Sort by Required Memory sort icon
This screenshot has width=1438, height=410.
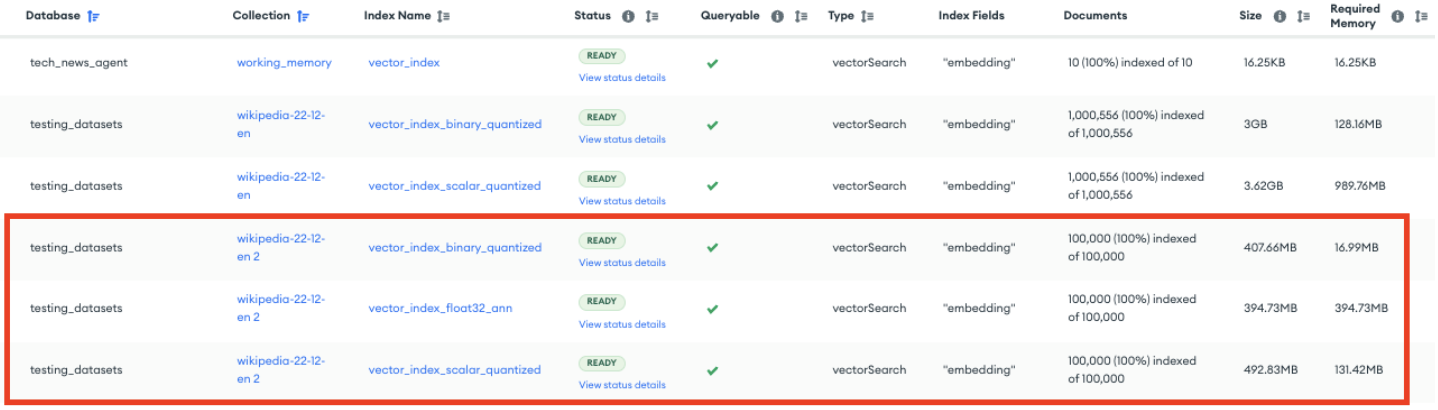click(1421, 16)
